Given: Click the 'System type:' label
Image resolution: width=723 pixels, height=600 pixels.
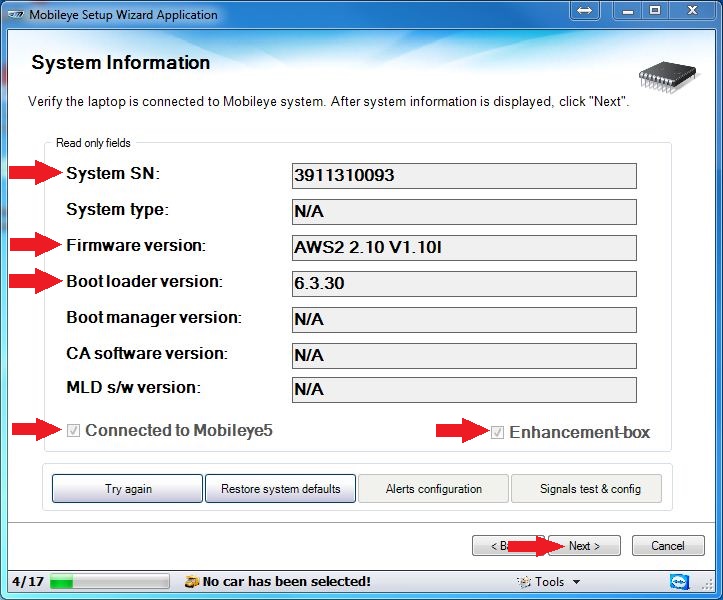Looking at the screenshot, I should [x=118, y=210].
